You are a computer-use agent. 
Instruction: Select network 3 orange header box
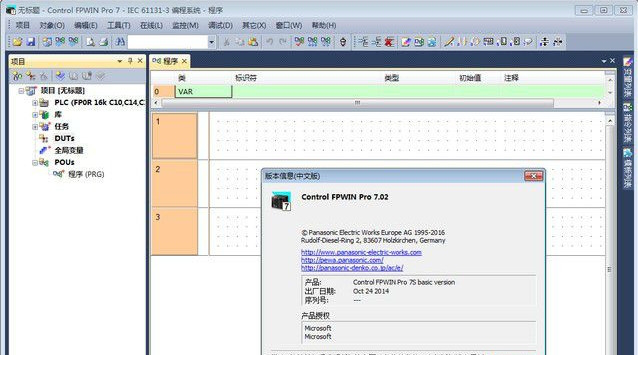click(175, 231)
